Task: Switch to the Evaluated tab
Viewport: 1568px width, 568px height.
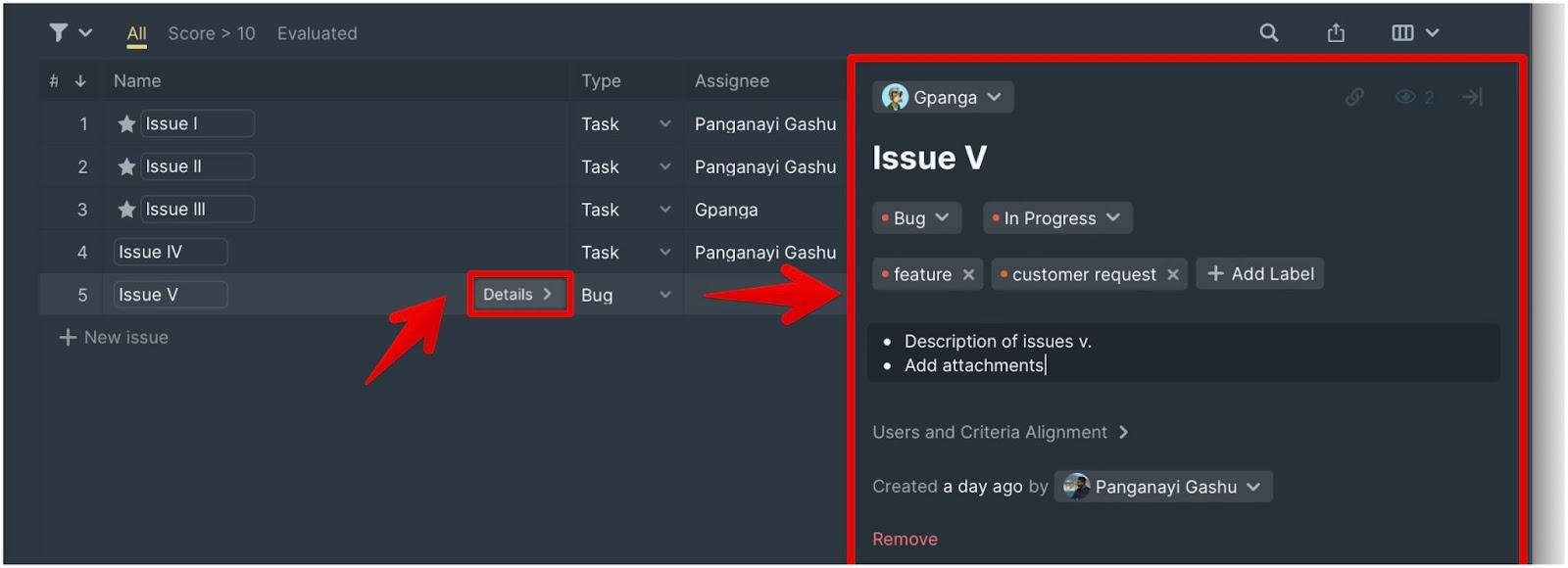Action: (317, 33)
